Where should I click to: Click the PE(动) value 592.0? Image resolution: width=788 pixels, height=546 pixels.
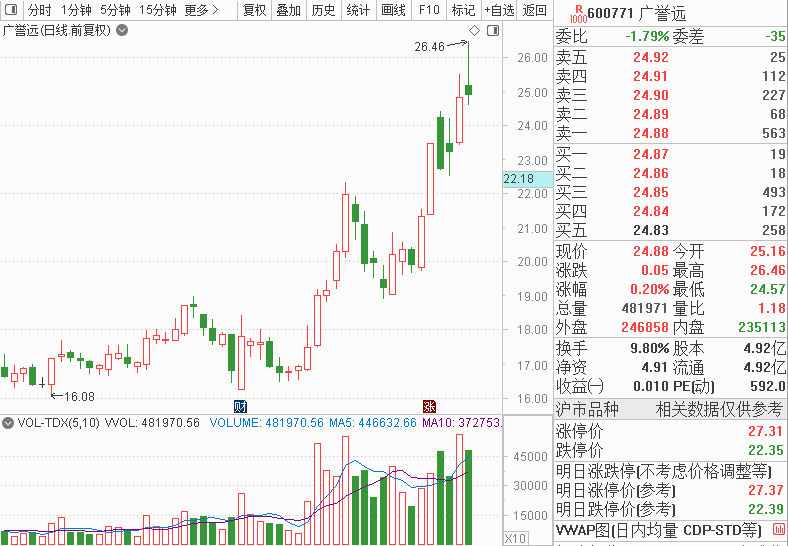coord(769,387)
